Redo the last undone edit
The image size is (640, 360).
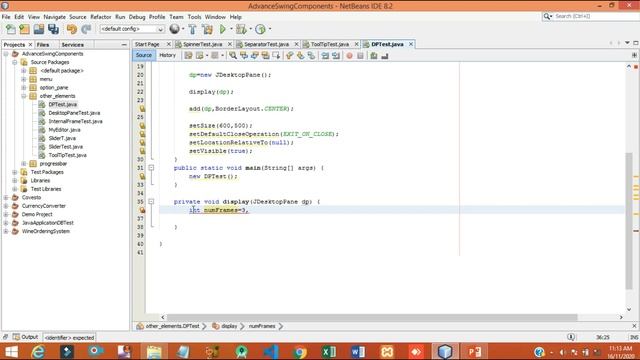(86, 29)
